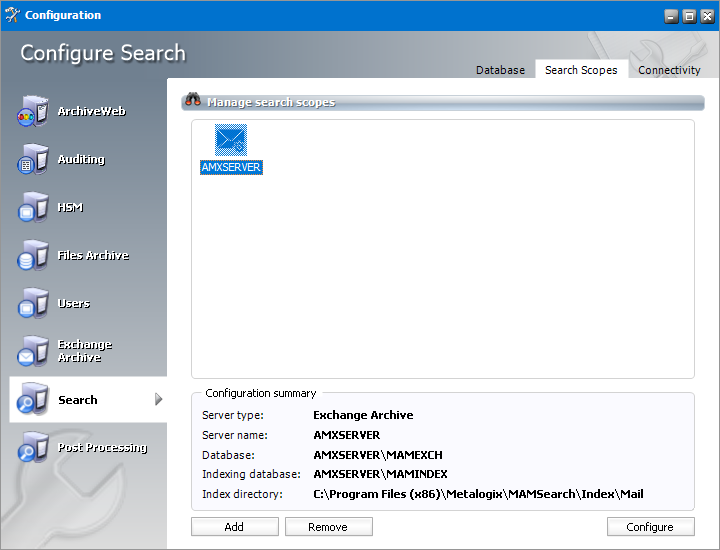Click the Exchange Archive server type value
Viewport: 720px width, 550px height.
point(363,415)
